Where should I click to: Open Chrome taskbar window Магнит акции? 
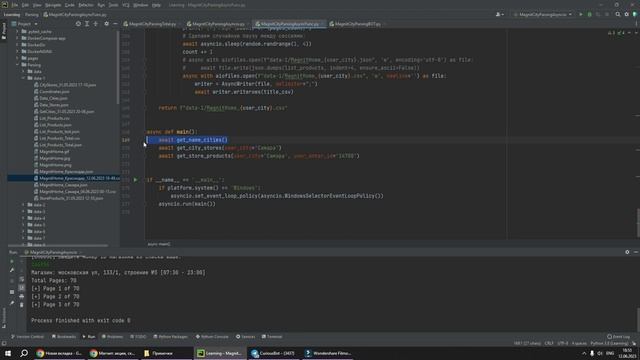click(x=113, y=353)
